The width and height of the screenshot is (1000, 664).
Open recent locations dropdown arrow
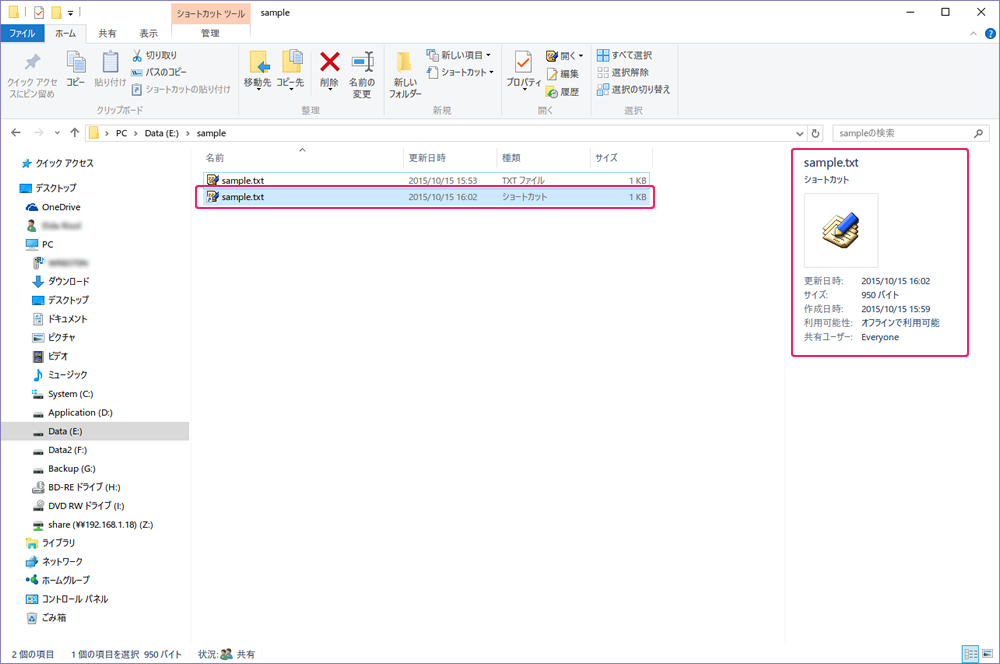57,133
